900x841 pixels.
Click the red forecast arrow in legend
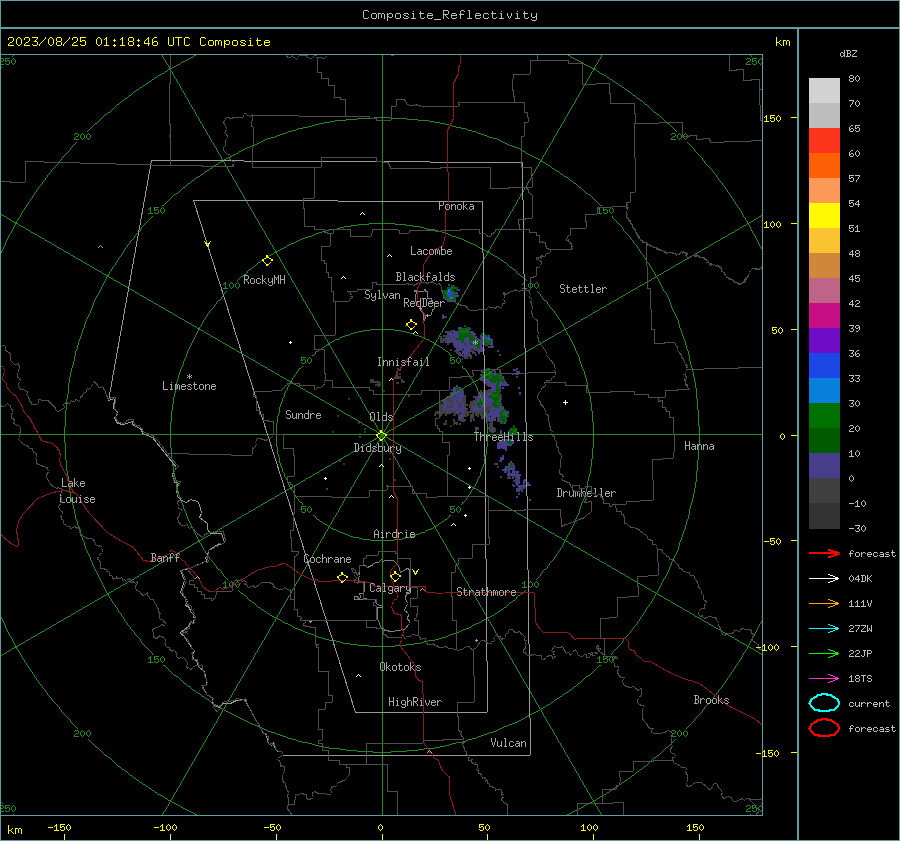point(824,553)
